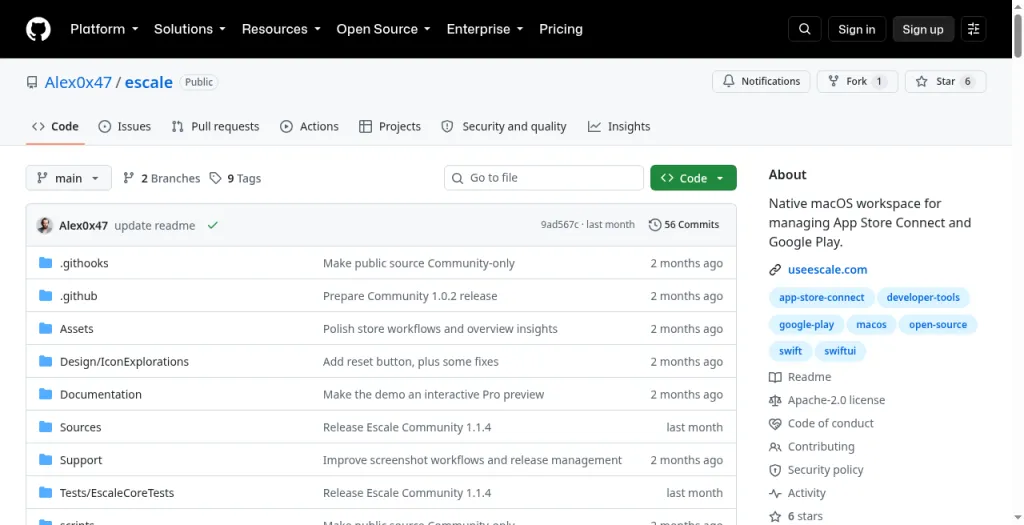Switch to the Projects tab
This screenshot has height=525, width=1024.
390,127
